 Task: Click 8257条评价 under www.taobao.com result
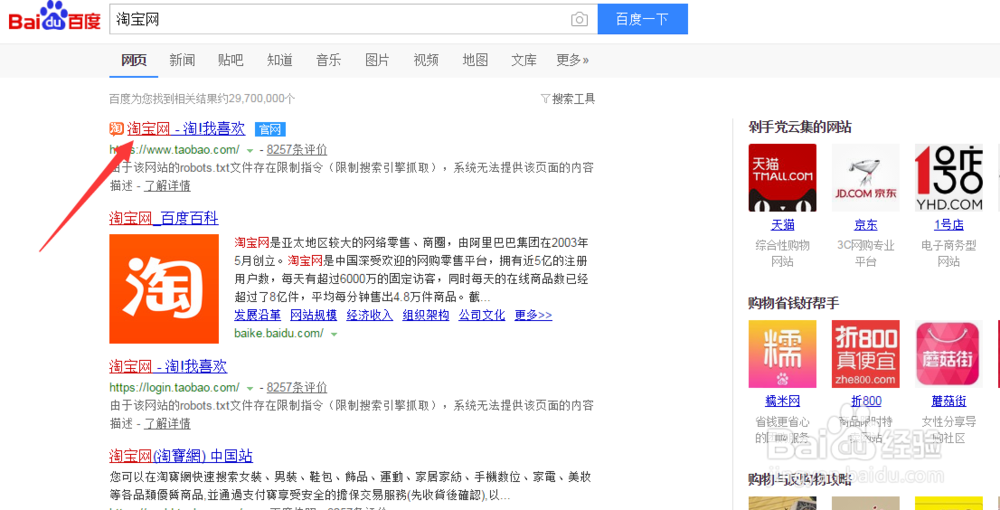click(x=297, y=150)
